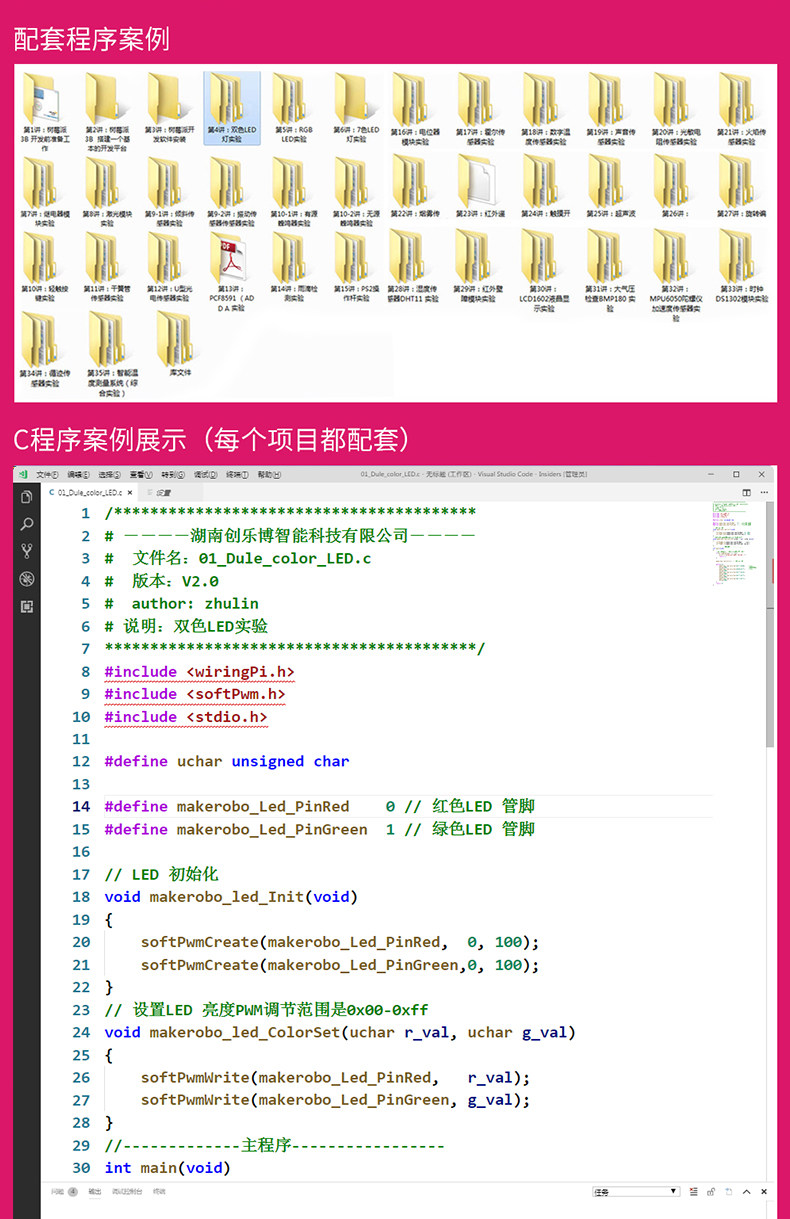Open the 编辑(E) menu

click(79, 475)
